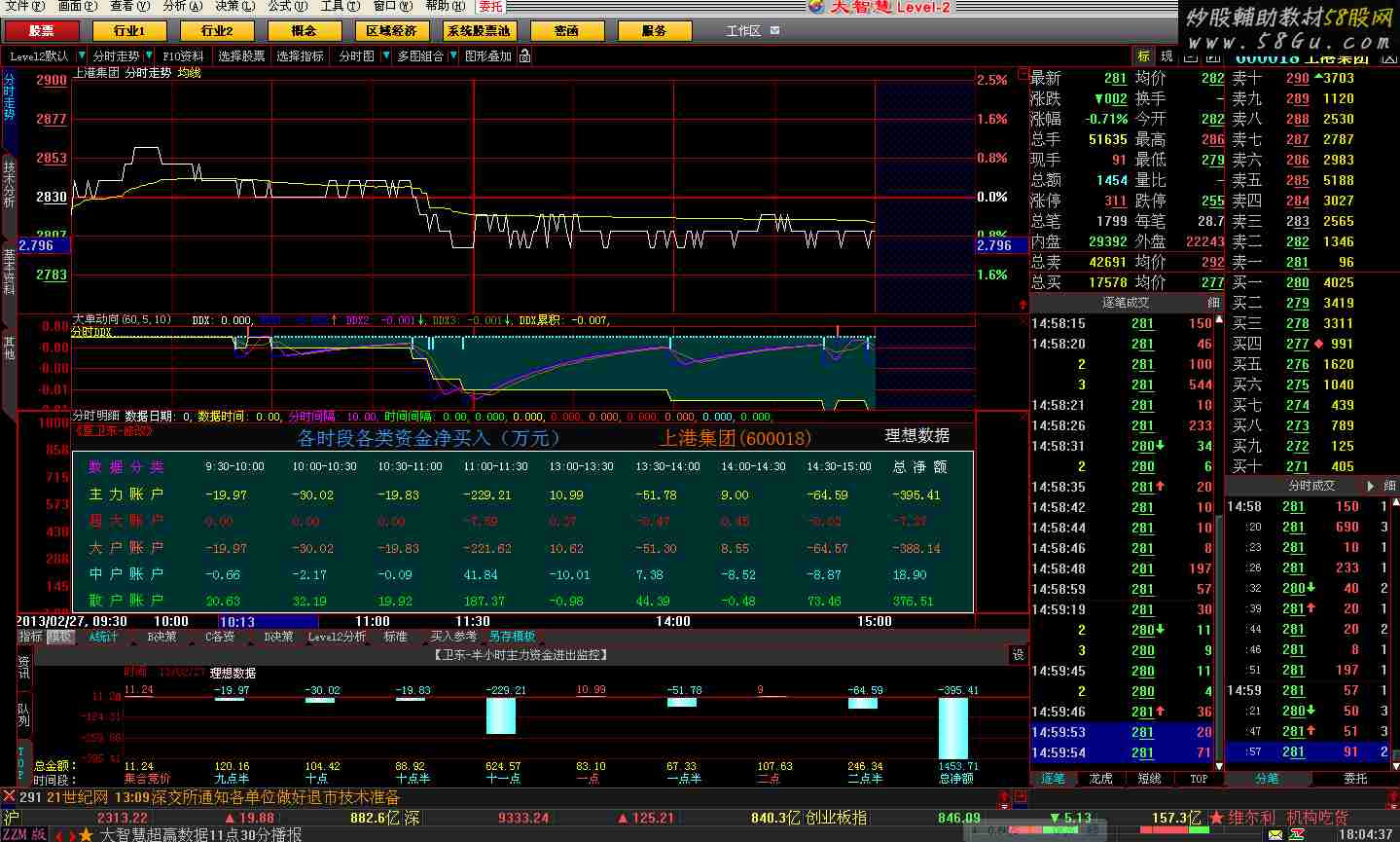
Task: Click the 图形叠加 toolbar item
Action: (488, 56)
